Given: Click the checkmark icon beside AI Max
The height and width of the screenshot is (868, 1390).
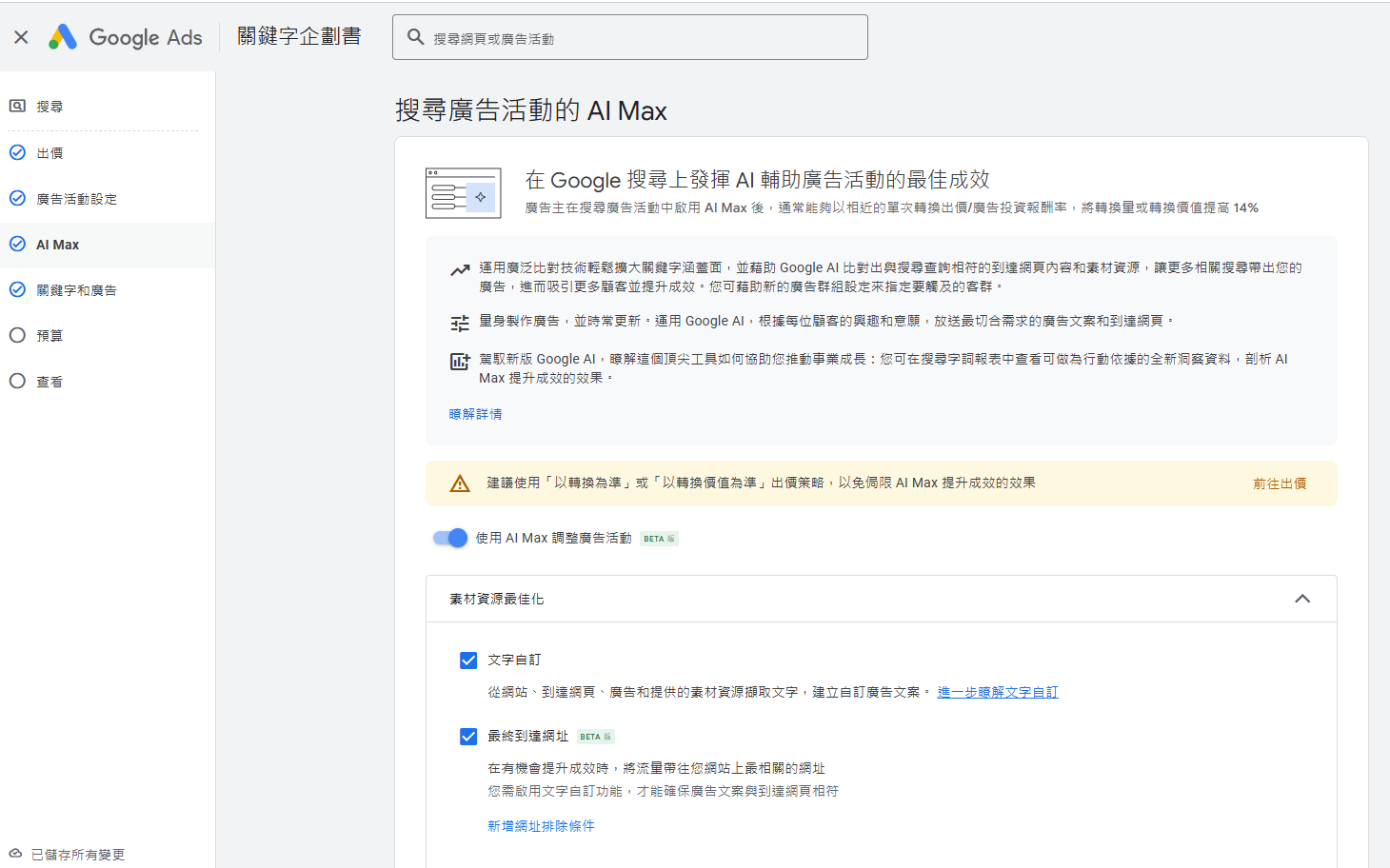Looking at the screenshot, I should pos(17,244).
